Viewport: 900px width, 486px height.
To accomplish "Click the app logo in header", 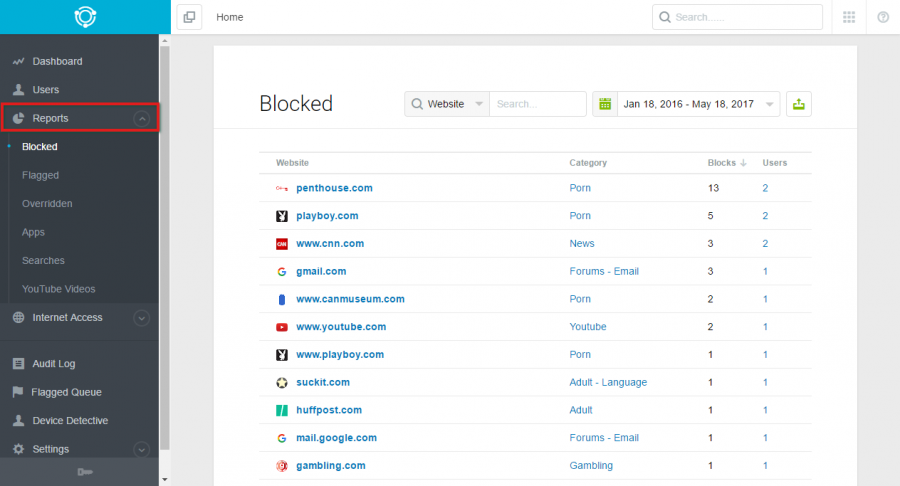I will (x=85, y=17).
